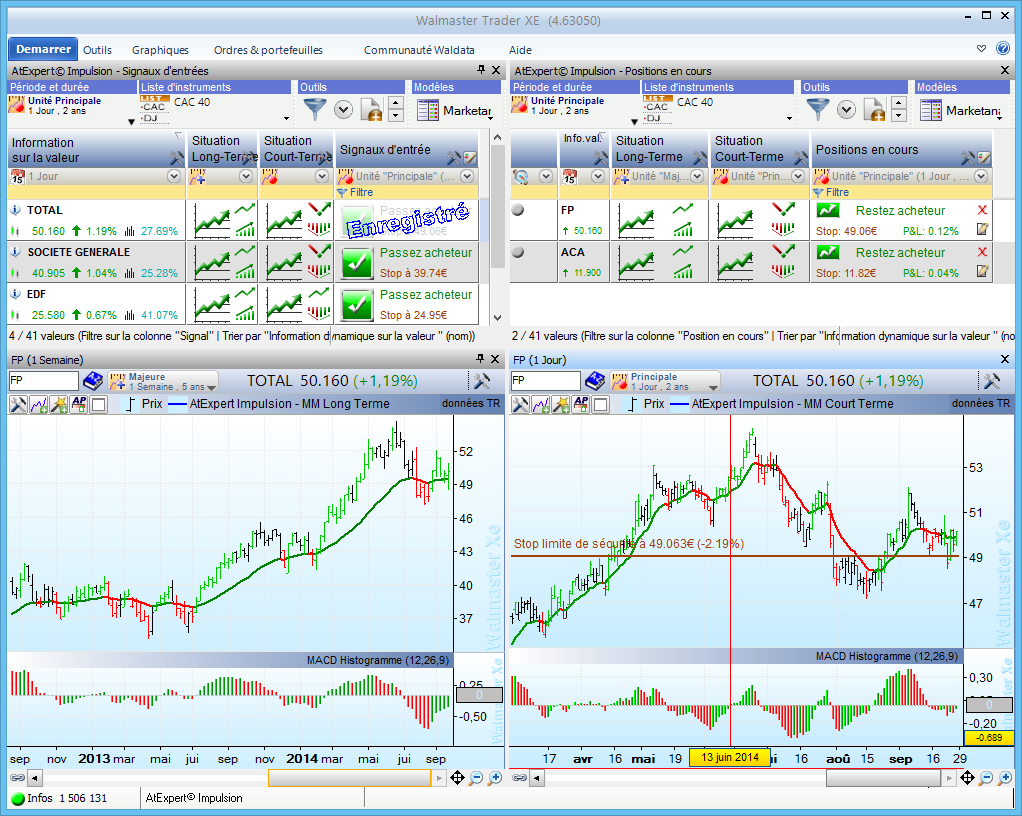This screenshot has width=1022, height=816.
Task: Open Ordres & portefeuilles menu
Action: (268, 50)
